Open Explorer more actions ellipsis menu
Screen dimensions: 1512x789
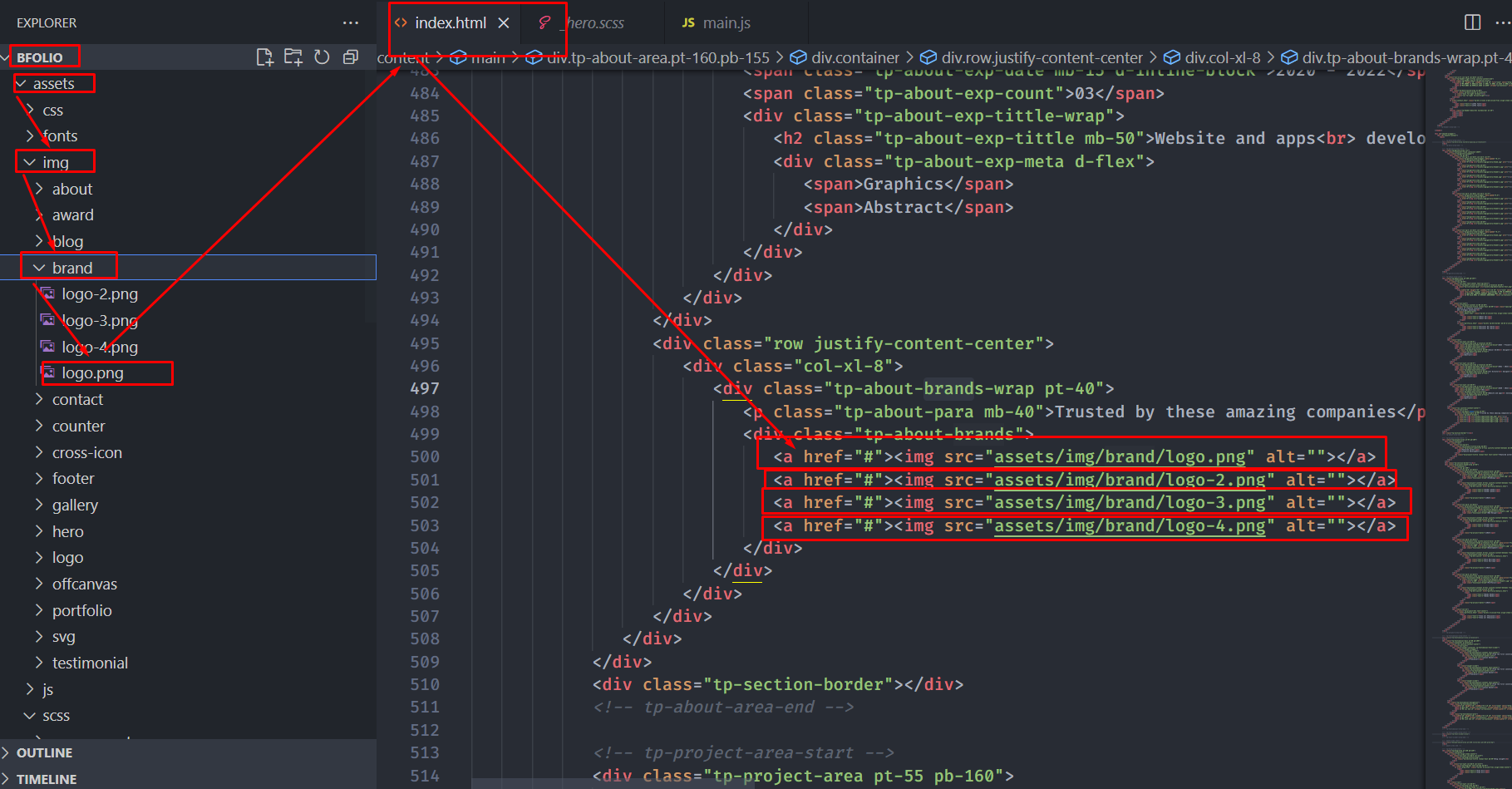point(351,23)
